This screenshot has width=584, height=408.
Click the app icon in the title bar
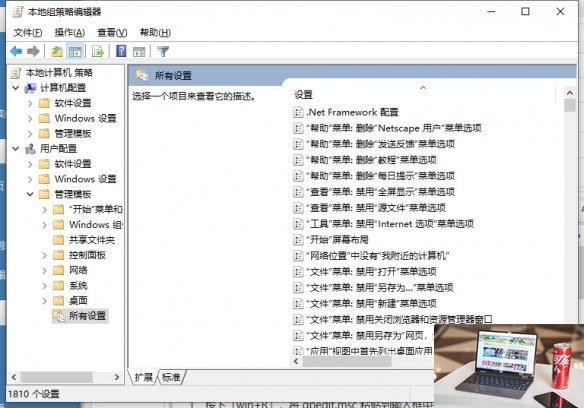coord(17,12)
